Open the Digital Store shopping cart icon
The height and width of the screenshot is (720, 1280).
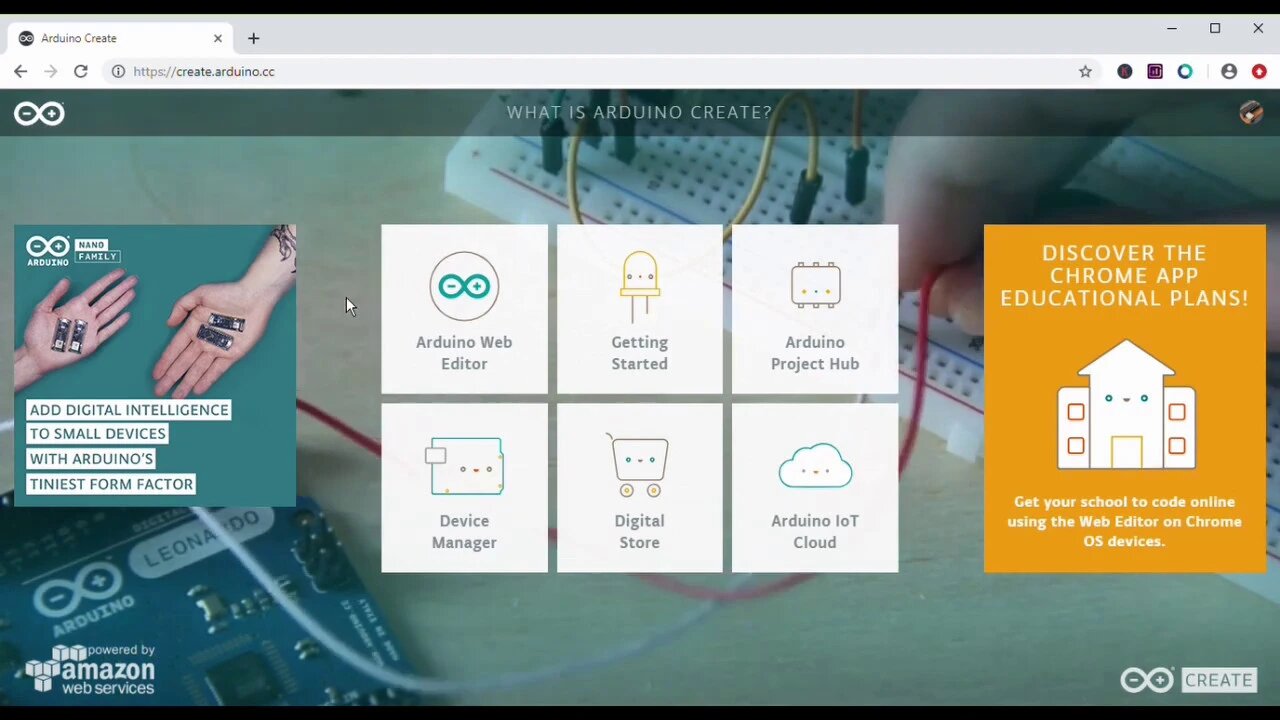(638, 465)
